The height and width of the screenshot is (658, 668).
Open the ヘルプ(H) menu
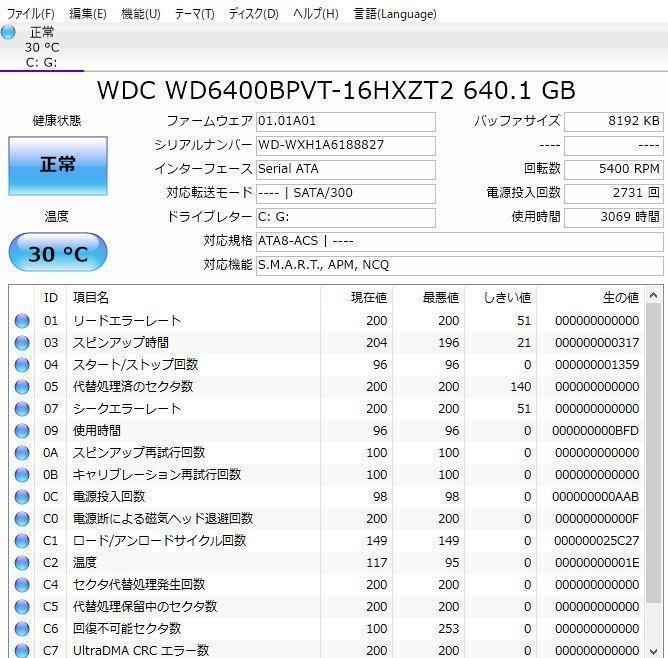(x=316, y=14)
